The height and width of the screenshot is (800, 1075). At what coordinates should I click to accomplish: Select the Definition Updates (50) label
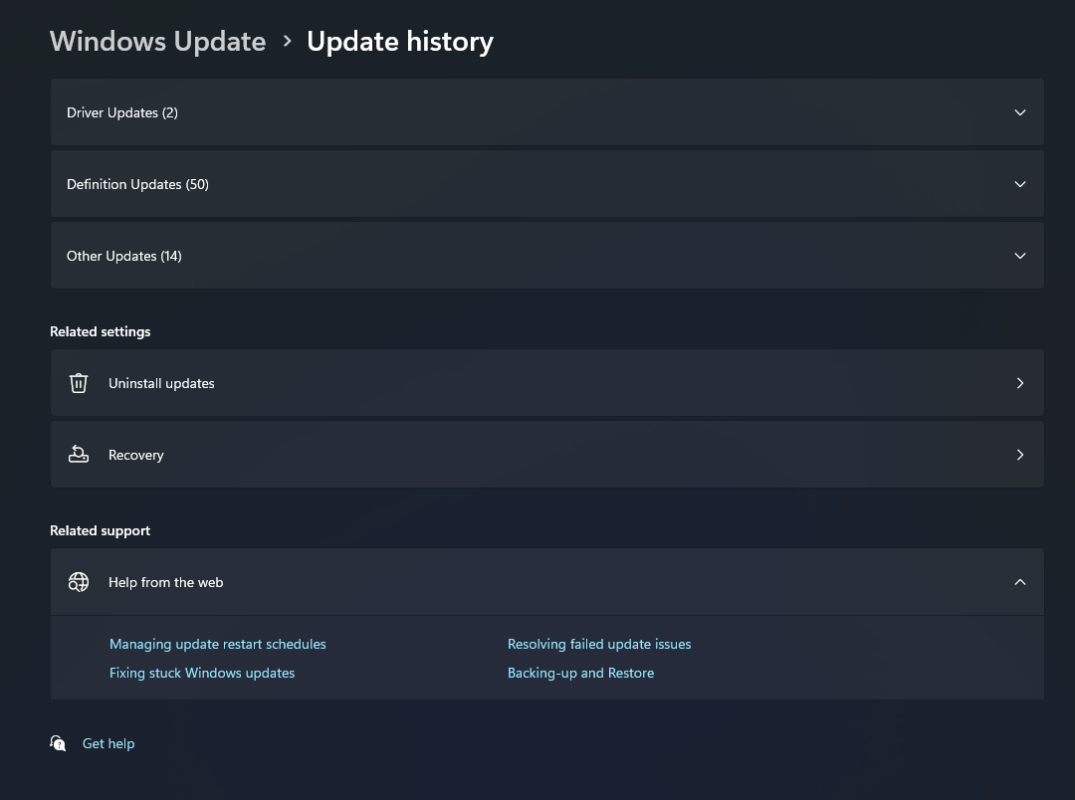pos(137,184)
